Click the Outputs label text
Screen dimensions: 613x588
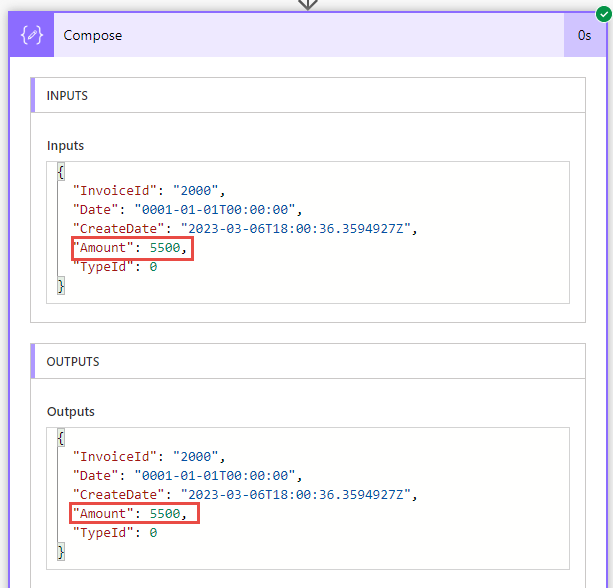[71, 412]
